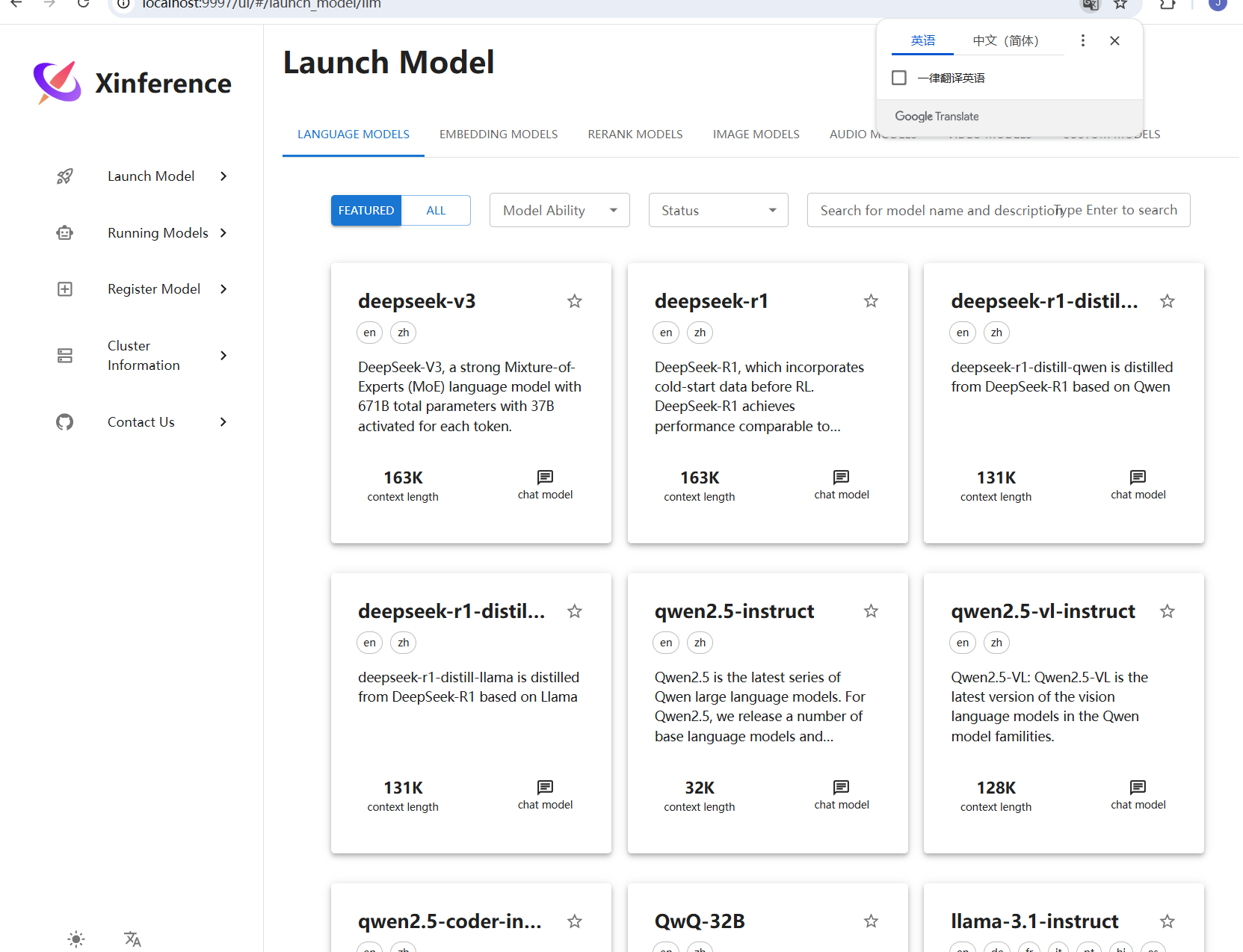
Task: Expand the Register Model sidebar chevron
Action: (x=223, y=289)
